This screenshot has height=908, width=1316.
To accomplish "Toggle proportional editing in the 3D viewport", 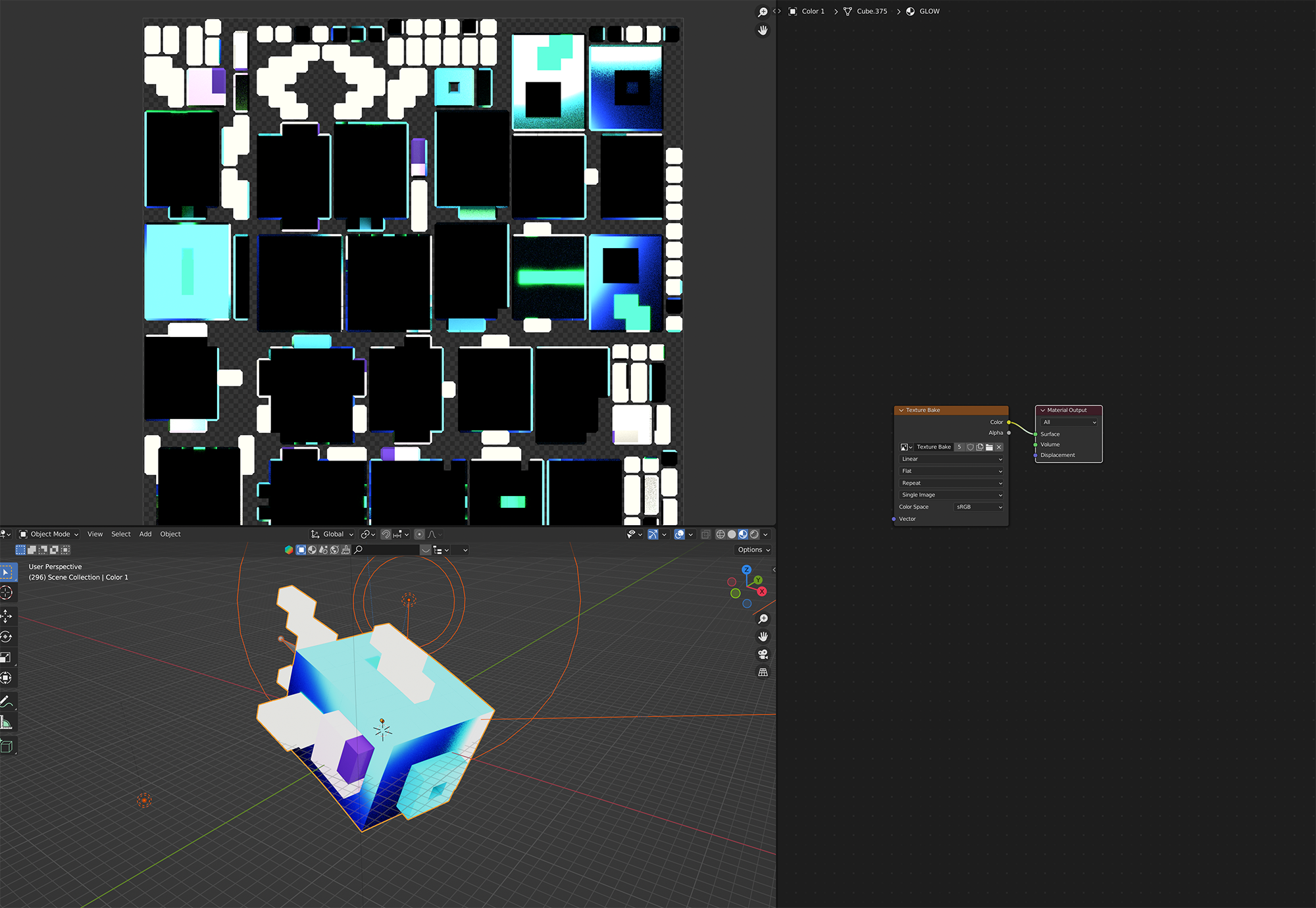I will [419, 534].
